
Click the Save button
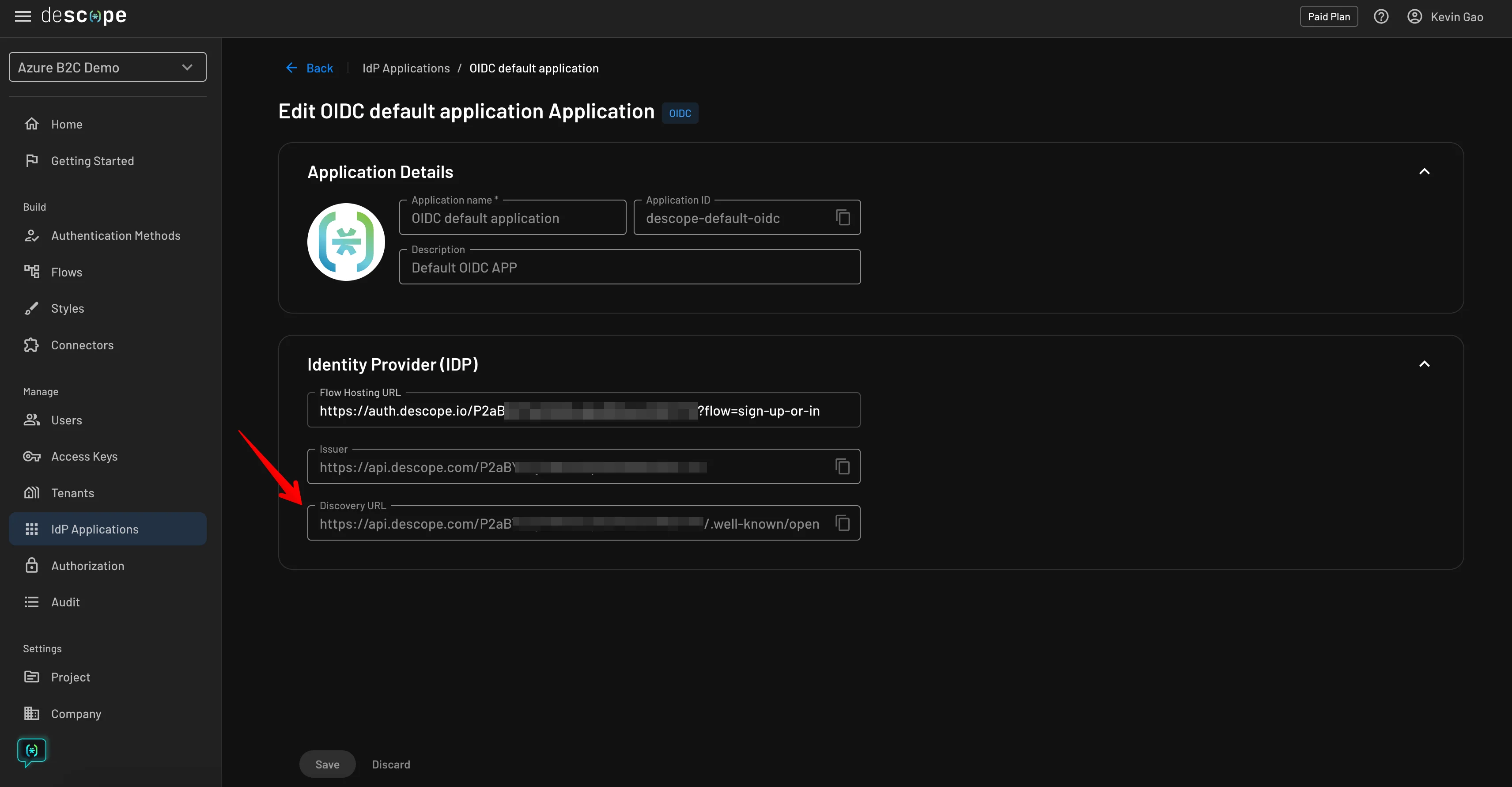(327, 764)
